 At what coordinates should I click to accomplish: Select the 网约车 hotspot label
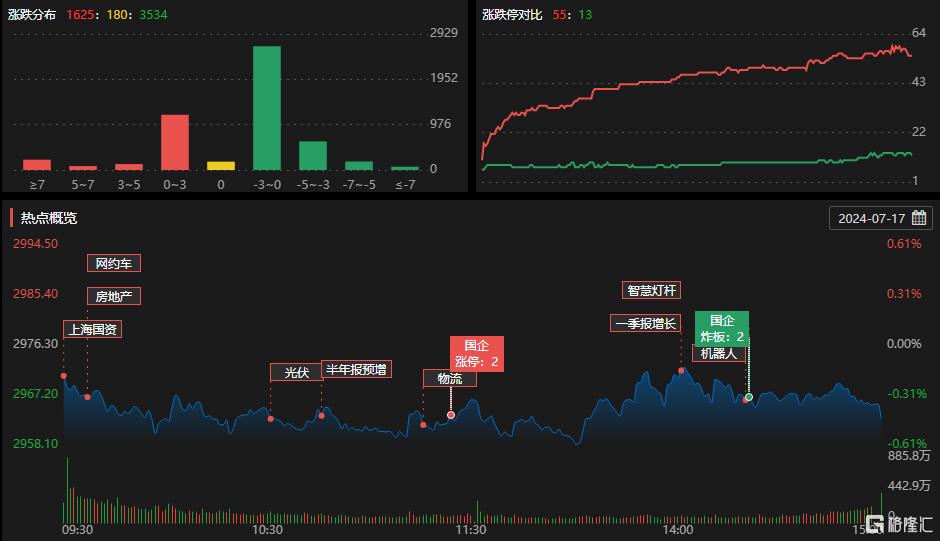point(114,263)
